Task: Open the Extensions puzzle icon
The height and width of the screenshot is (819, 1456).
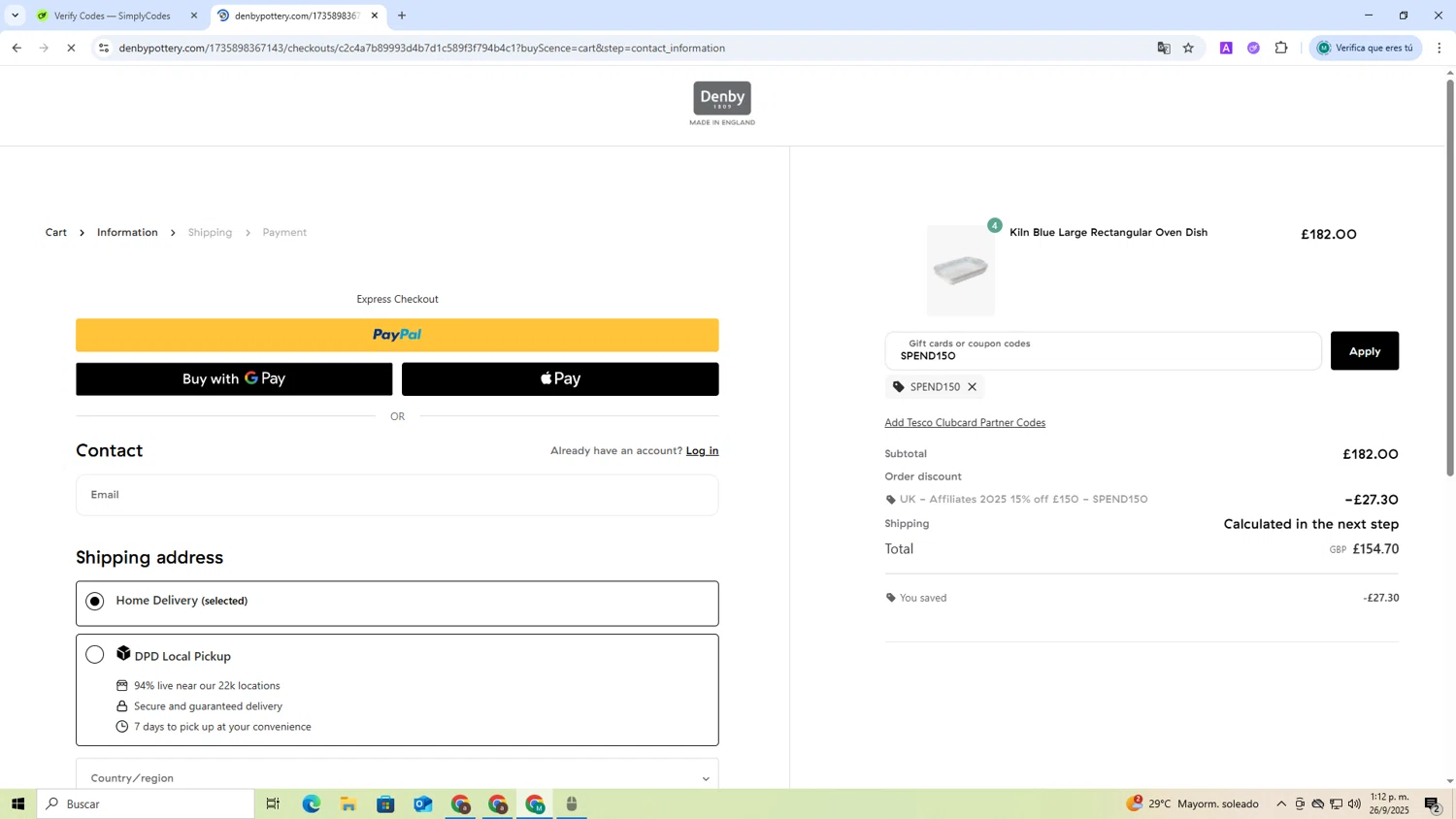Action: click(1281, 48)
